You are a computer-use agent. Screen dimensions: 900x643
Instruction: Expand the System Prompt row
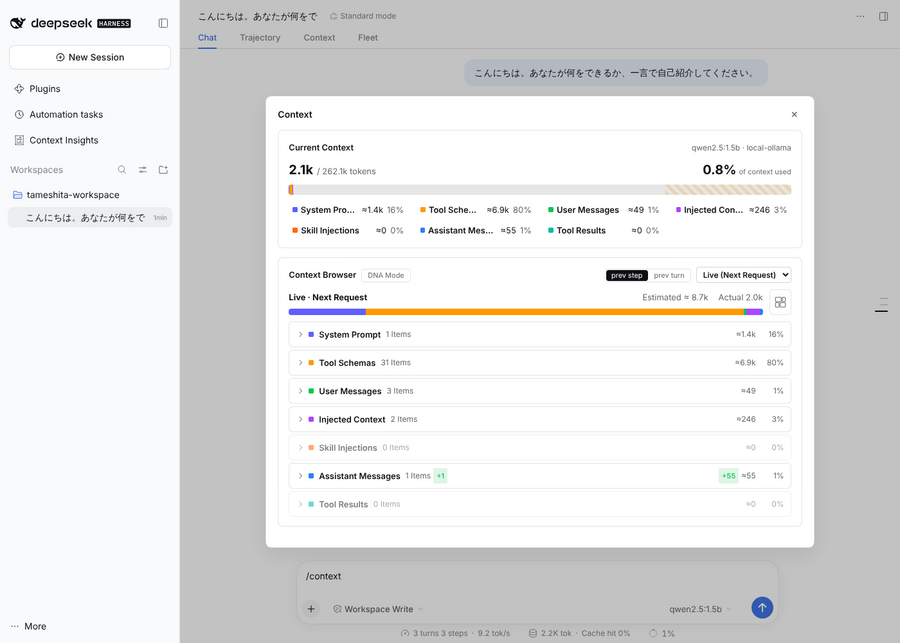540,334
